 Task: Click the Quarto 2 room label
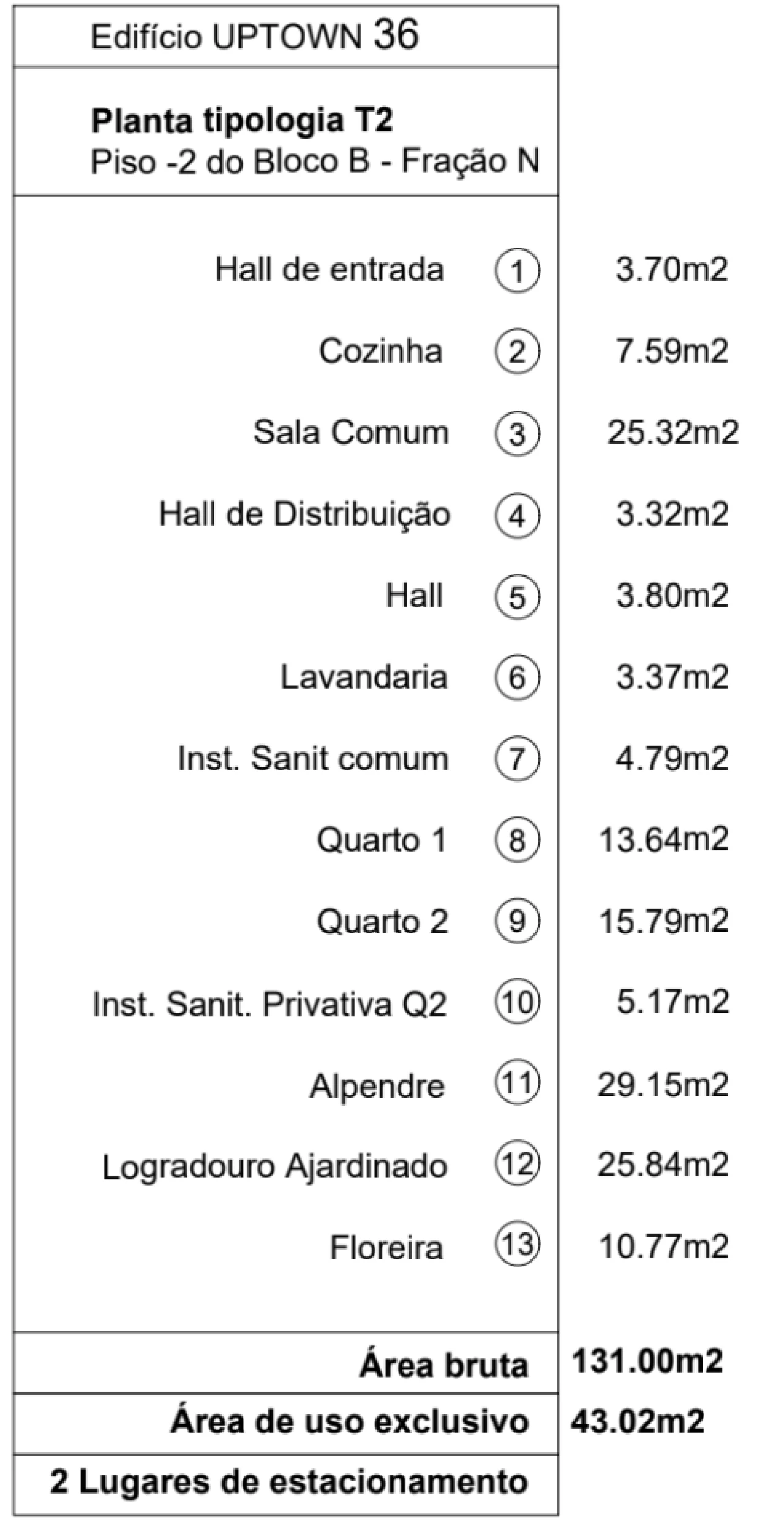[383, 921]
